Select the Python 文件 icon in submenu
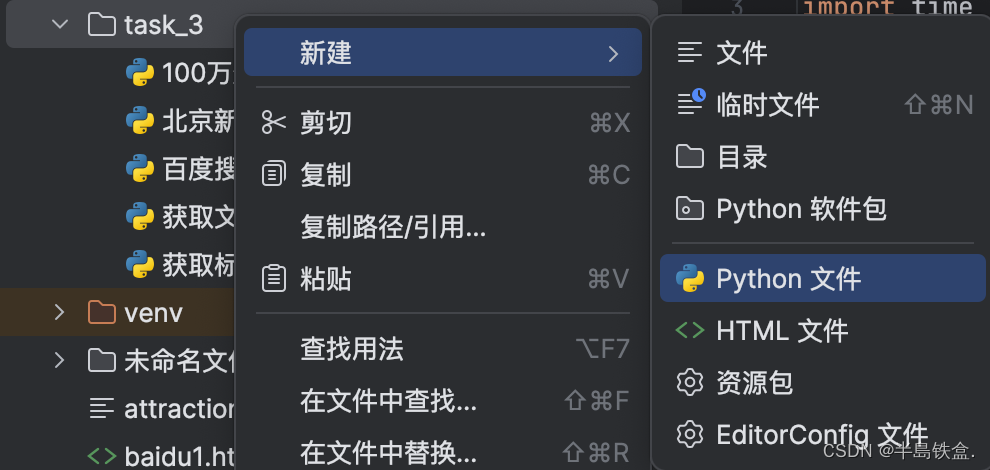990x470 pixels. click(x=689, y=279)
